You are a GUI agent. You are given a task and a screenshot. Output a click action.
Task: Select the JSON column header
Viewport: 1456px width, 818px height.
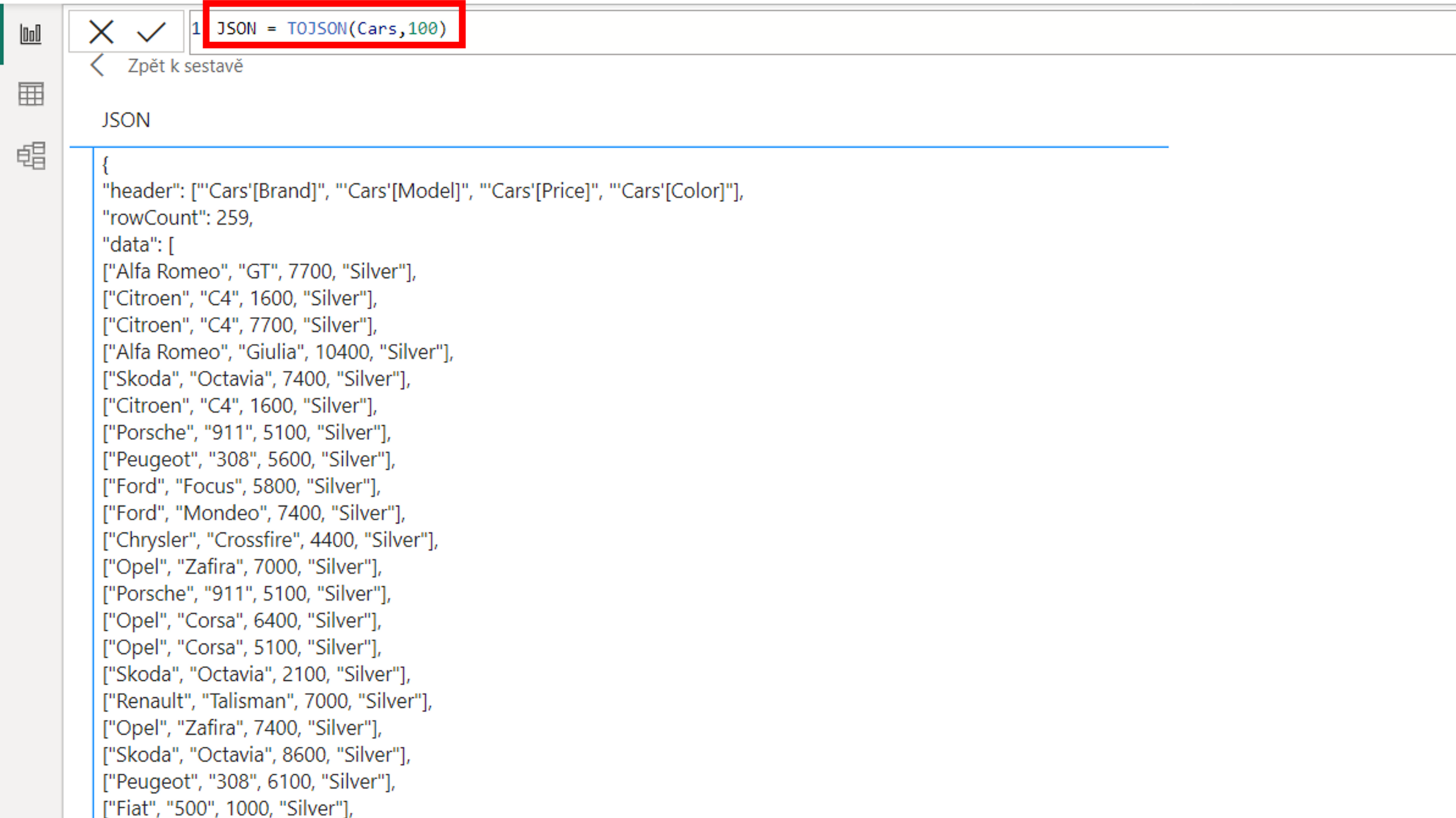pyautogui.click(x=126, y=120)
